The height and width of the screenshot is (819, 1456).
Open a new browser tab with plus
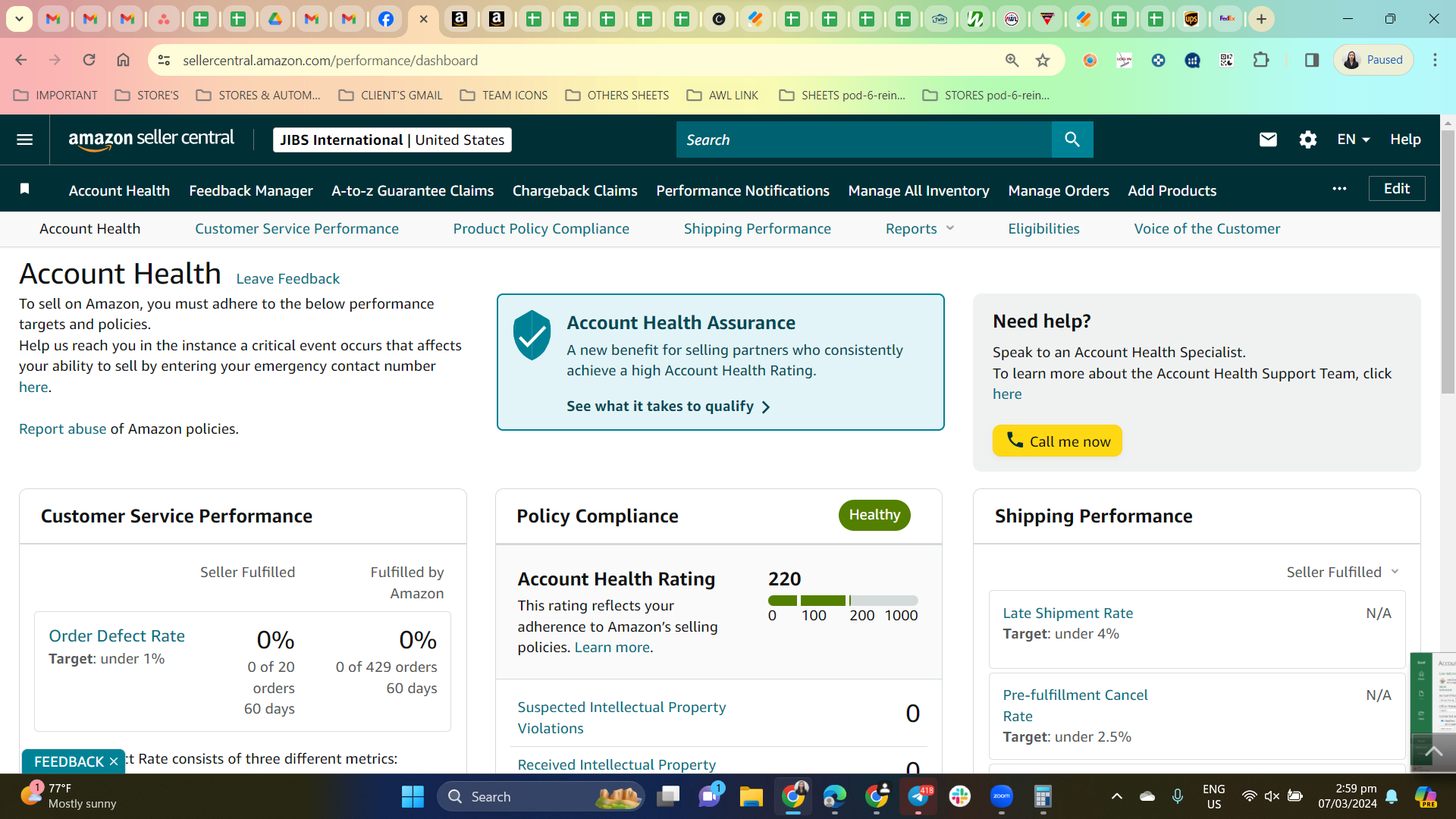tap(1261, 19)
